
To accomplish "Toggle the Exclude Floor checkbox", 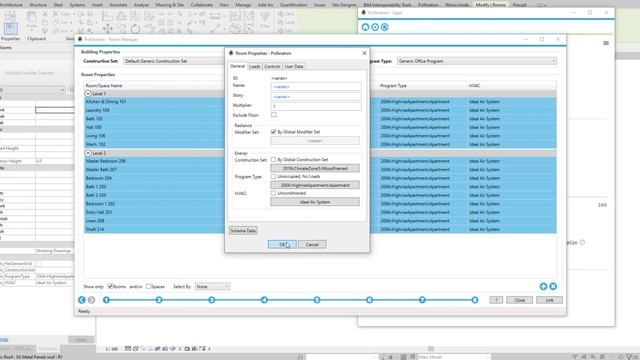I will click(274, 115).
